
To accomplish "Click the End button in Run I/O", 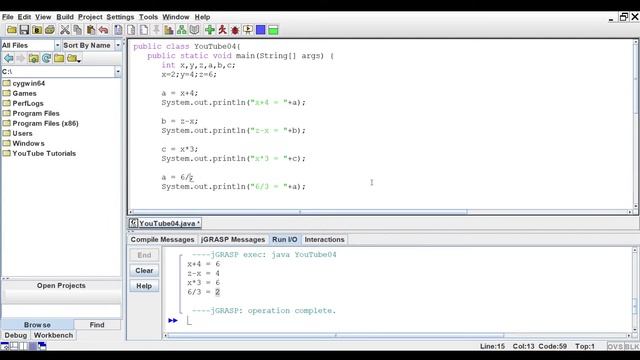I will coord(144,255).
